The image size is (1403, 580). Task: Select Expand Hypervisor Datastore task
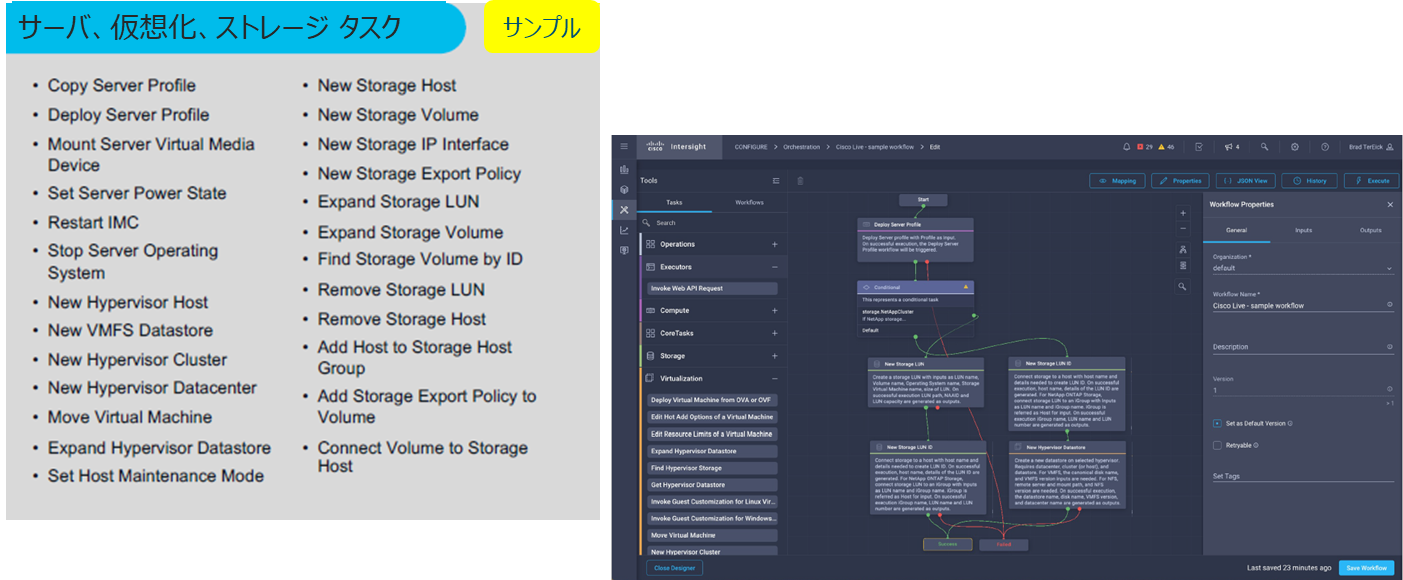click(712, 451)
